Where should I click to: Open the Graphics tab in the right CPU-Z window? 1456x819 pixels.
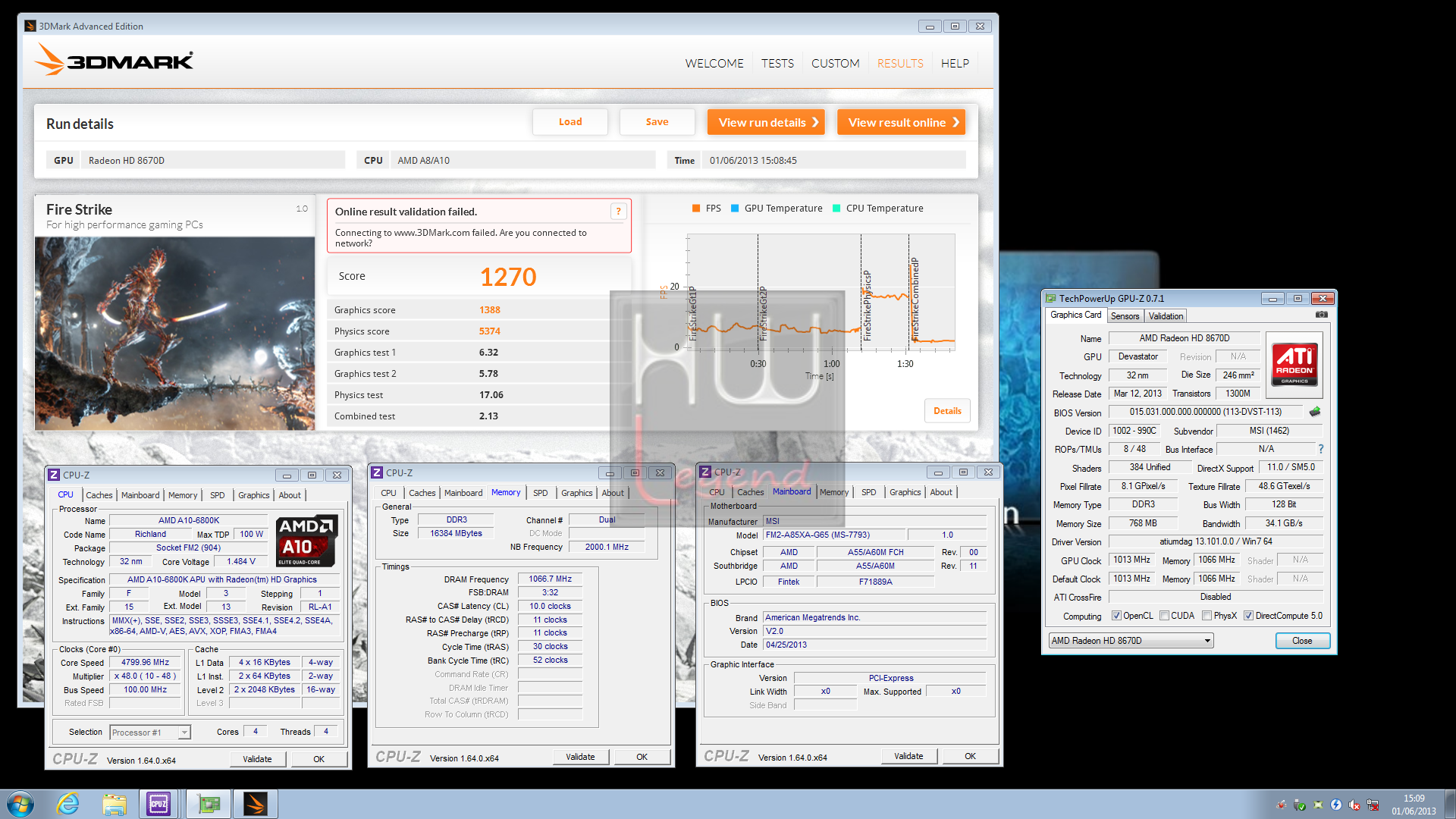pyautogui.click(x=905, y=492)
